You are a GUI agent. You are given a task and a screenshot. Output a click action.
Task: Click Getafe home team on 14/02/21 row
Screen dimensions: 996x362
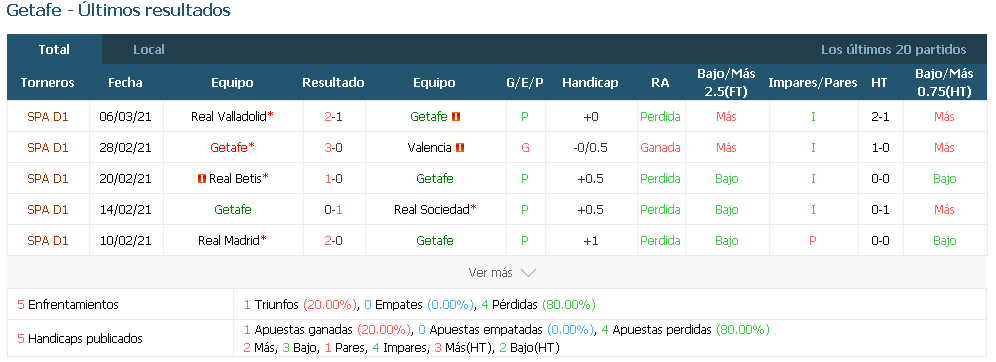[233, 210]
